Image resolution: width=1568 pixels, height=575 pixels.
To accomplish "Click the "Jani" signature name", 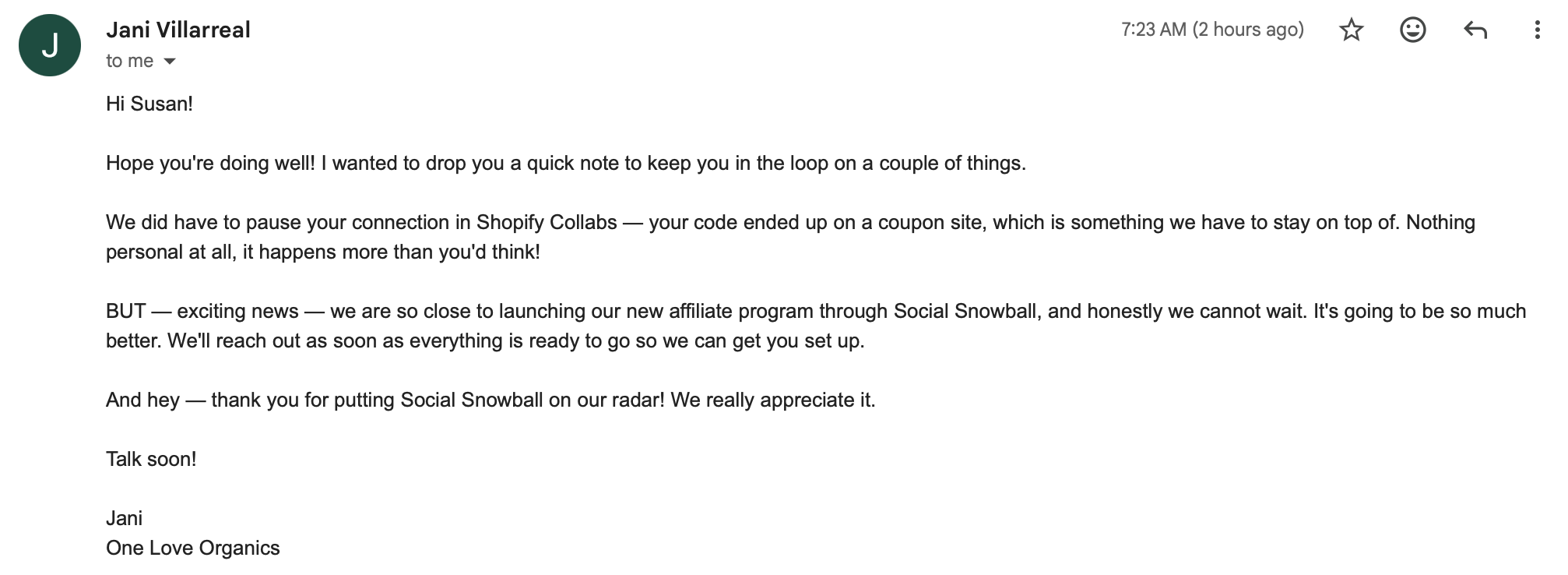I will pyautogui.click(x=124, y=518).
